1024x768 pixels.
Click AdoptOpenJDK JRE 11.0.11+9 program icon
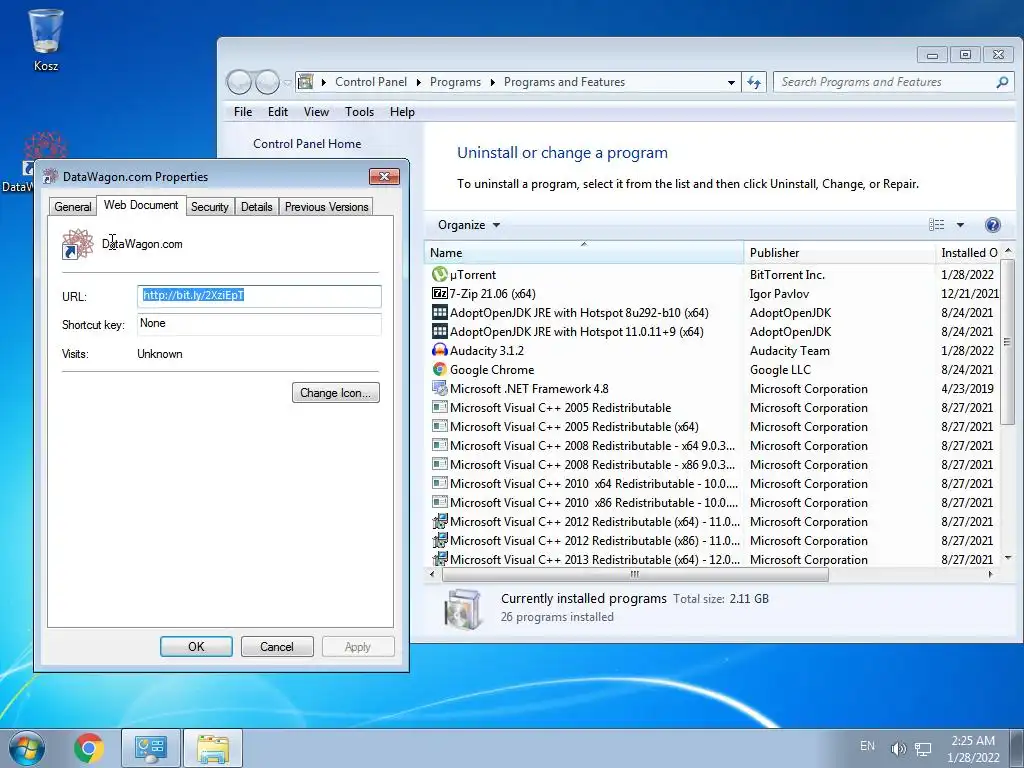point(440,332)
